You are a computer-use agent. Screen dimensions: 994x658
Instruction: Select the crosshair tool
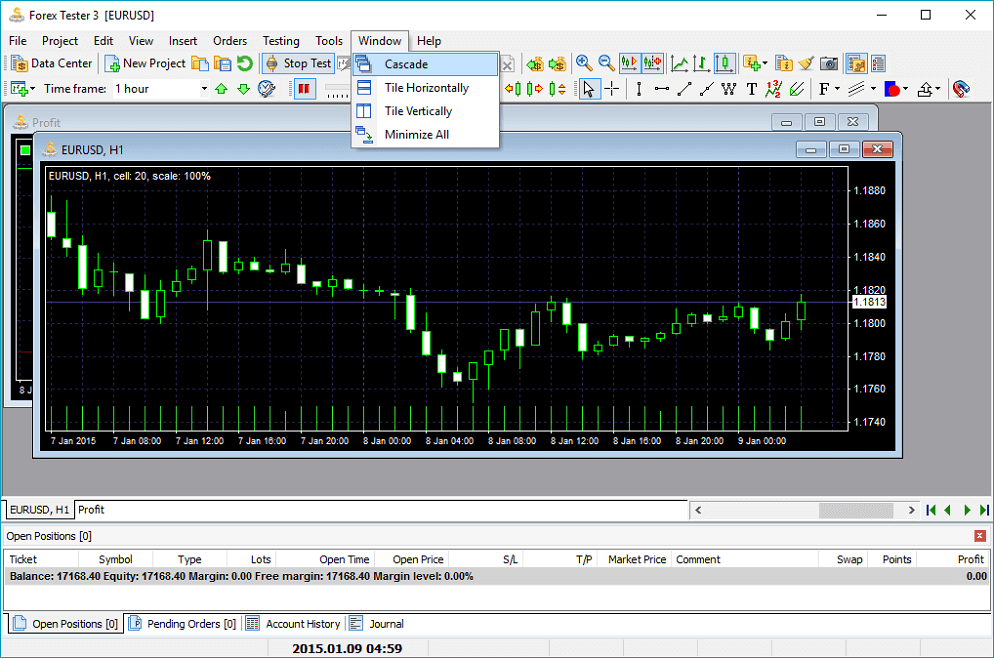point(612,89)
